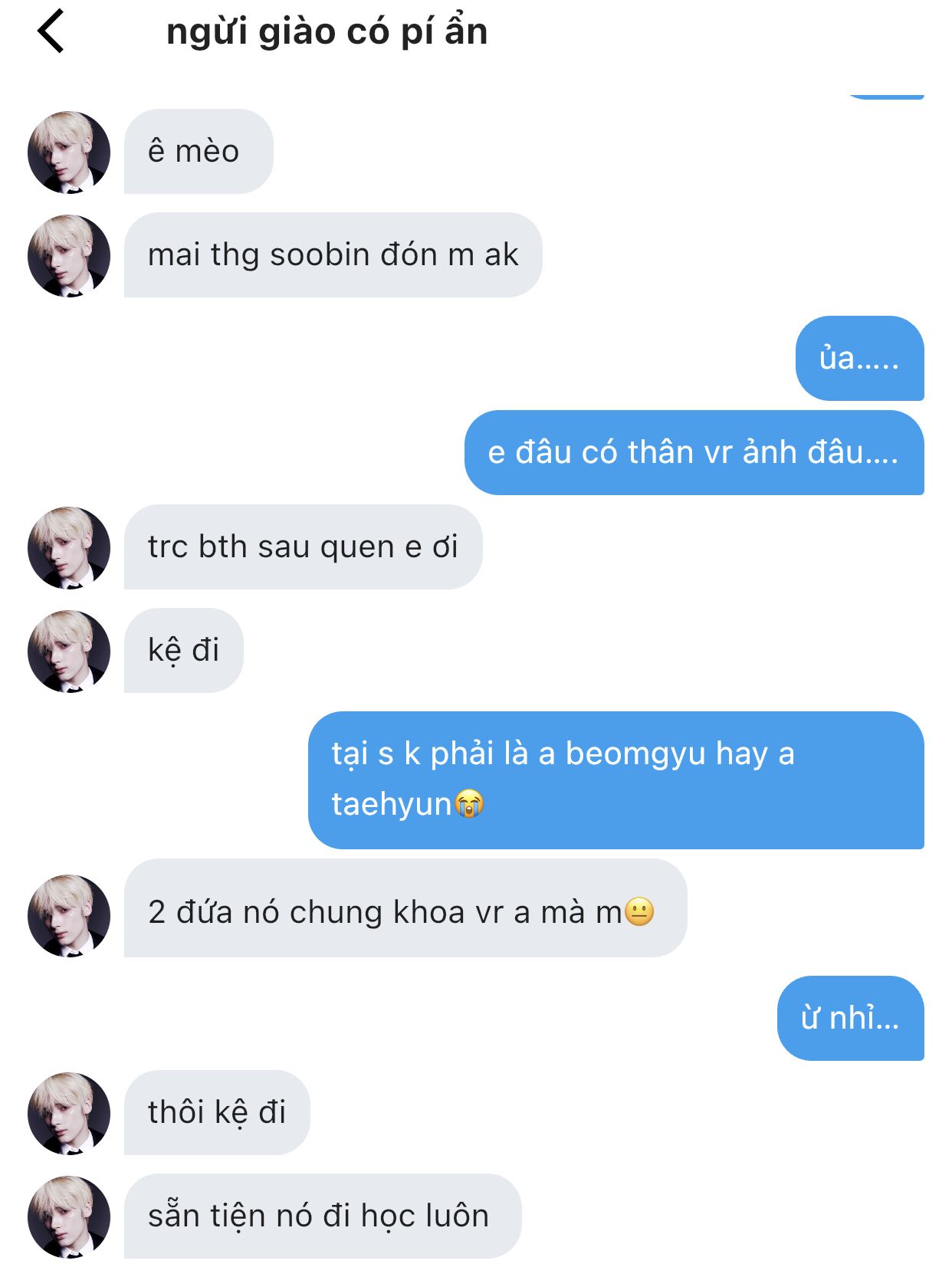Image resolution: width=952 pixels, height=1277 pixels.
Task: Select 'mai thg soobin đón m ak' bubble
Action: click(333, 254)
